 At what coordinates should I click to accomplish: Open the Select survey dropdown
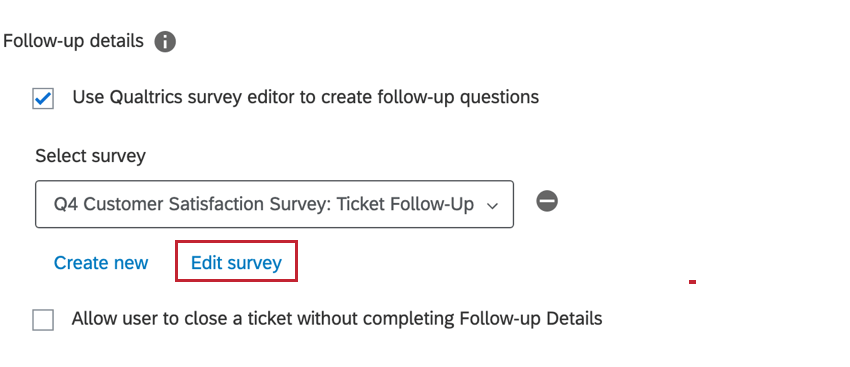point(274,204)
